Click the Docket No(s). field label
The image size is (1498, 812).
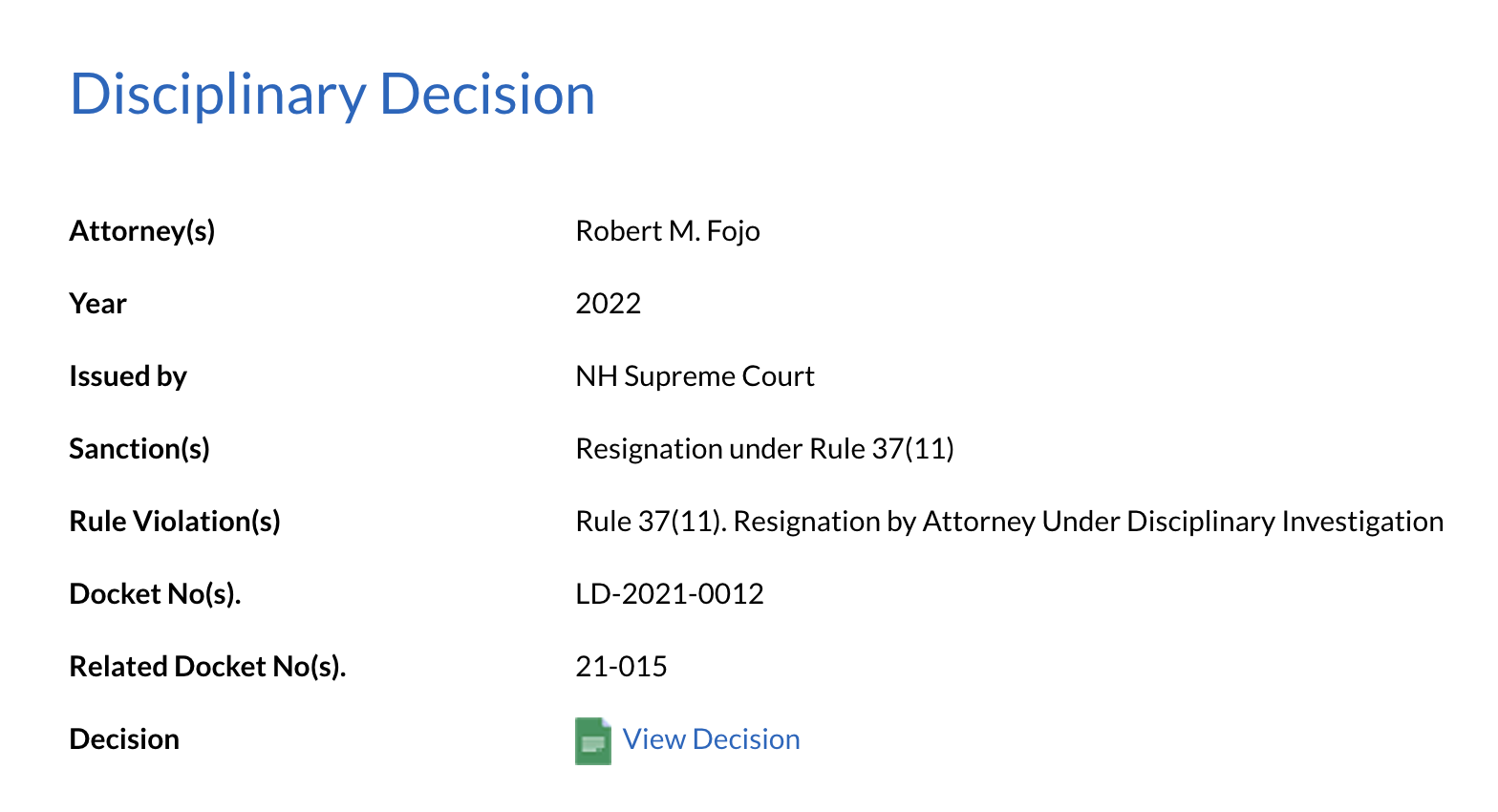pyautogui.click(x=155, y=594)
